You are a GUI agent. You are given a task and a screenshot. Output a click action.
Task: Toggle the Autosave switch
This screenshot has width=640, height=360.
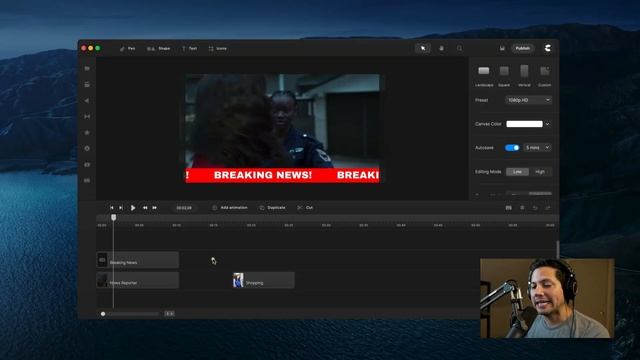(512, 148)
